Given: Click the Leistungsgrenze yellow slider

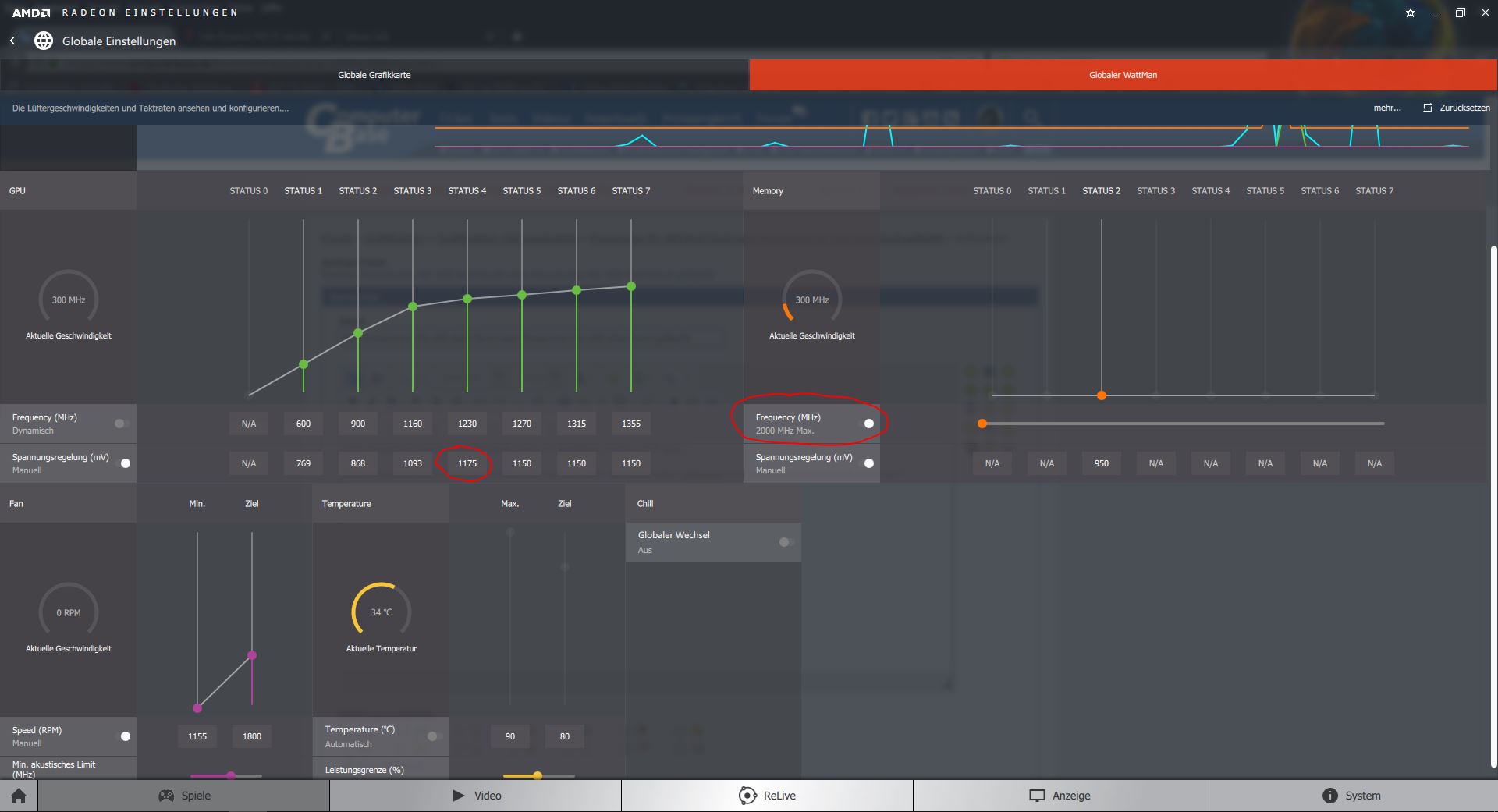Looking at the screenshot, I should pos(538,775).
